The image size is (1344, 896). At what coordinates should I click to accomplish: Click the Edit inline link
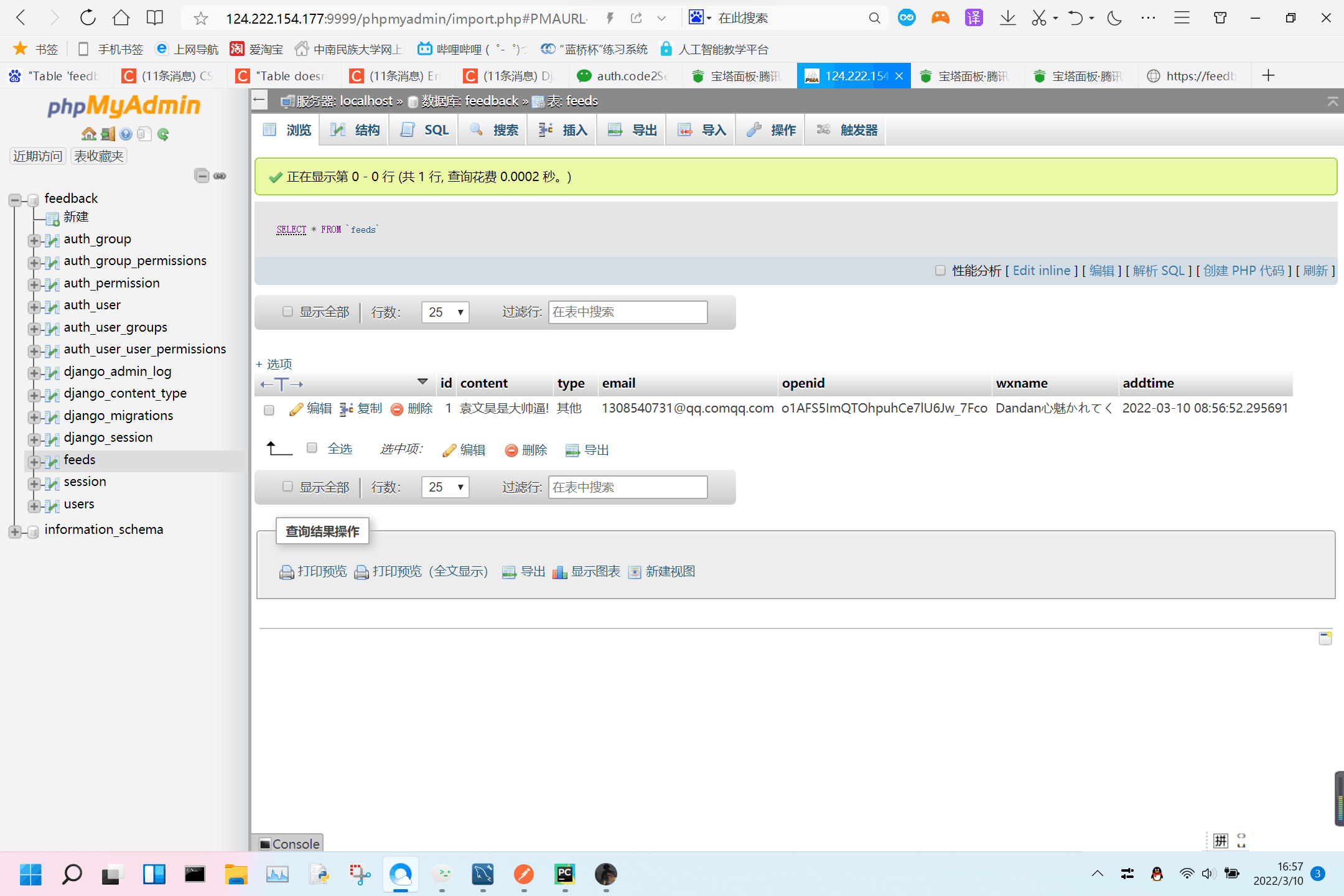point(1042,271)
